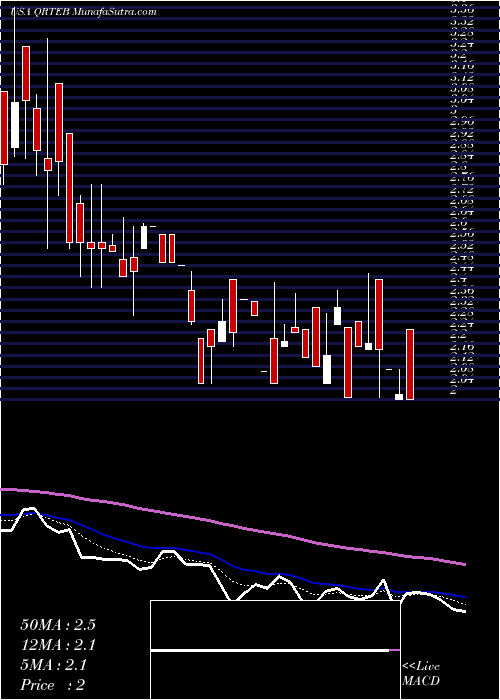500x700 pixels.
Task: Select the '12MA : 2.1' readout
Action: (58, 645)
